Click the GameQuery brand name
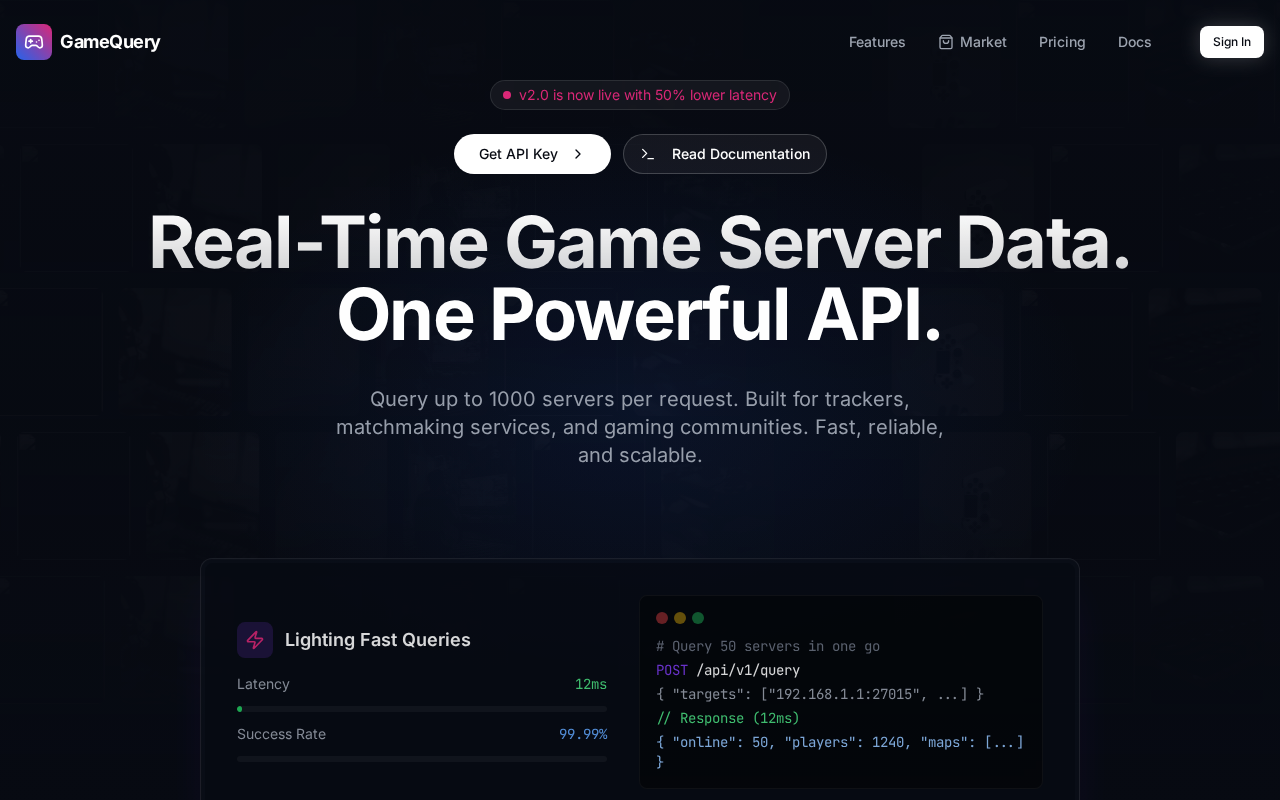1280x800 pixels. [x=110, y=42]
